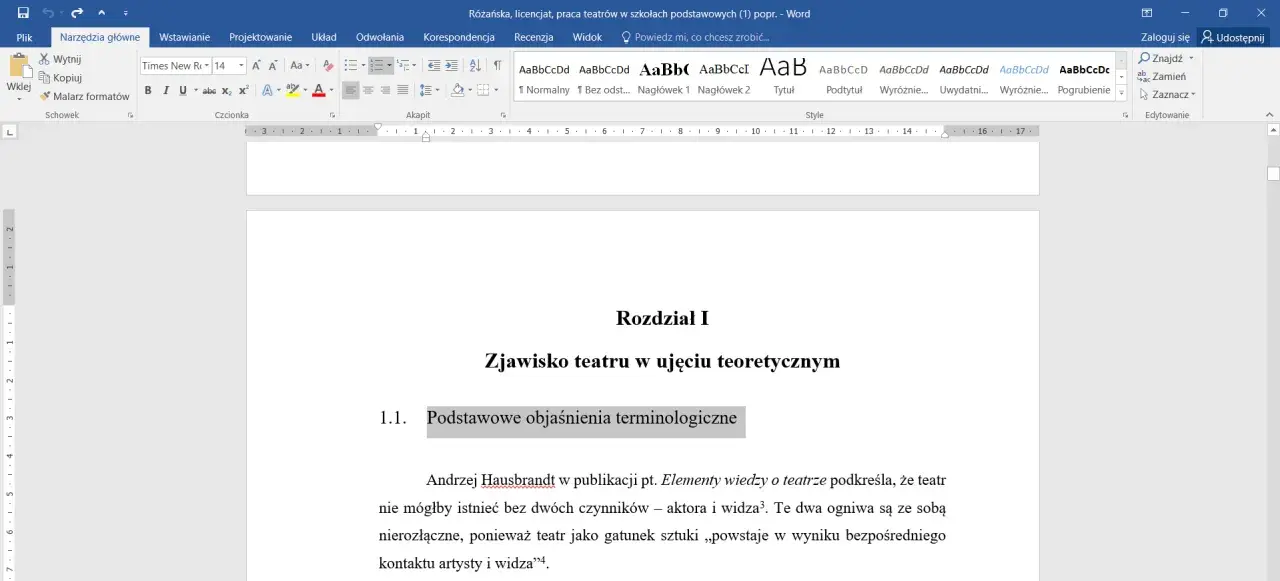Image resolution: width=1280 pixels, height=581 pixels.
Task: Switch to the Wstawianie tab
Action: 184,37
